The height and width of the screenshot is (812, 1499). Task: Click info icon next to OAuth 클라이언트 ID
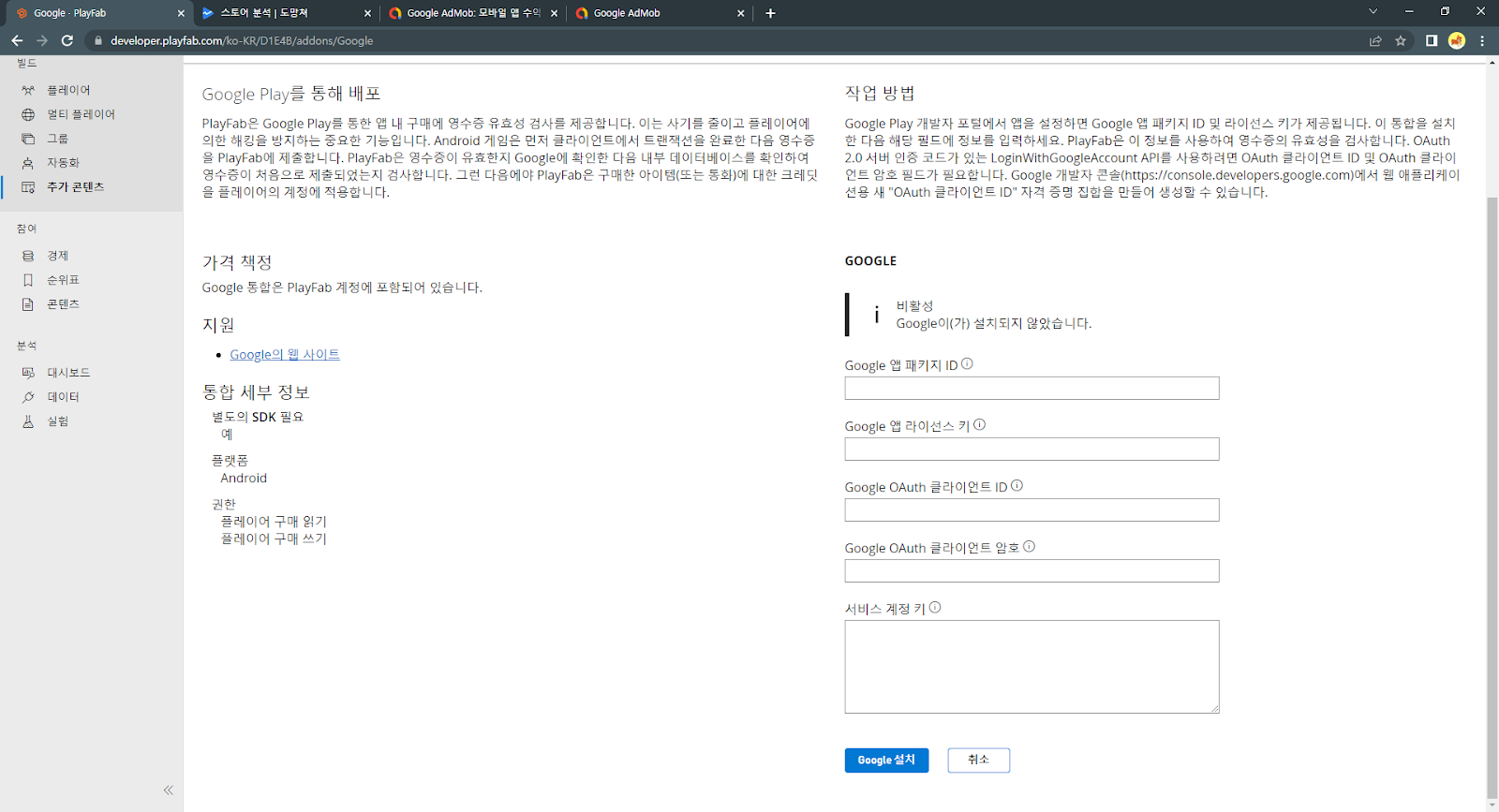click(x=1017, y=486)
